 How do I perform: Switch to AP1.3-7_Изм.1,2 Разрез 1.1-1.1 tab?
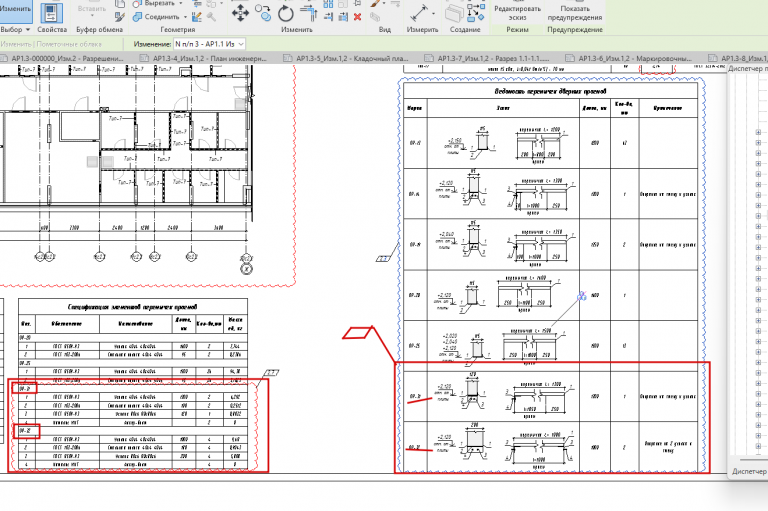489,58
